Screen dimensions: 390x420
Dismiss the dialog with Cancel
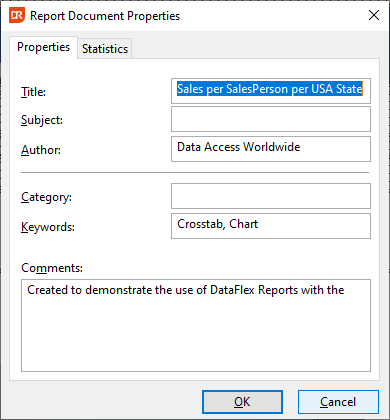click(338, 402)
